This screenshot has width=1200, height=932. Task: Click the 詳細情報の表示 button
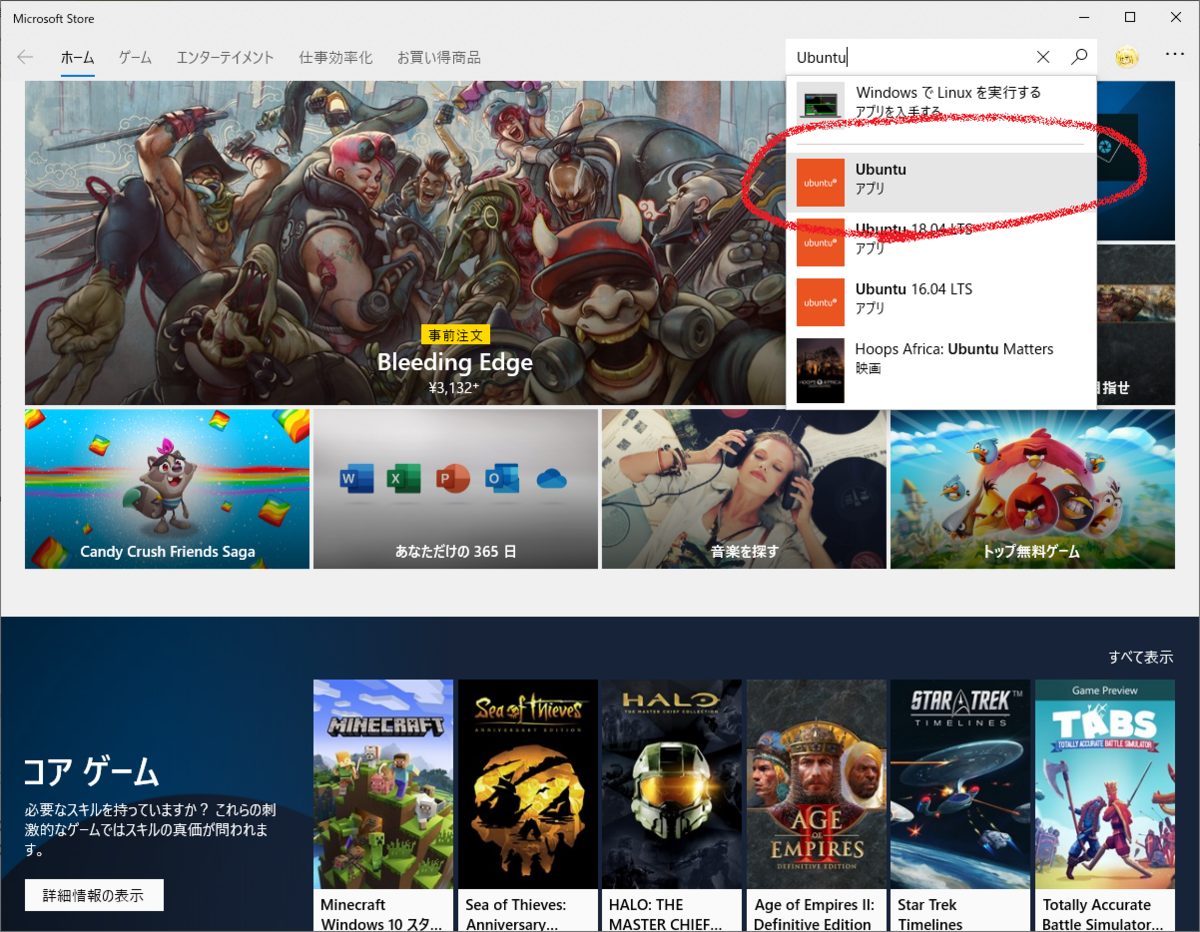[x=94, y=895]
